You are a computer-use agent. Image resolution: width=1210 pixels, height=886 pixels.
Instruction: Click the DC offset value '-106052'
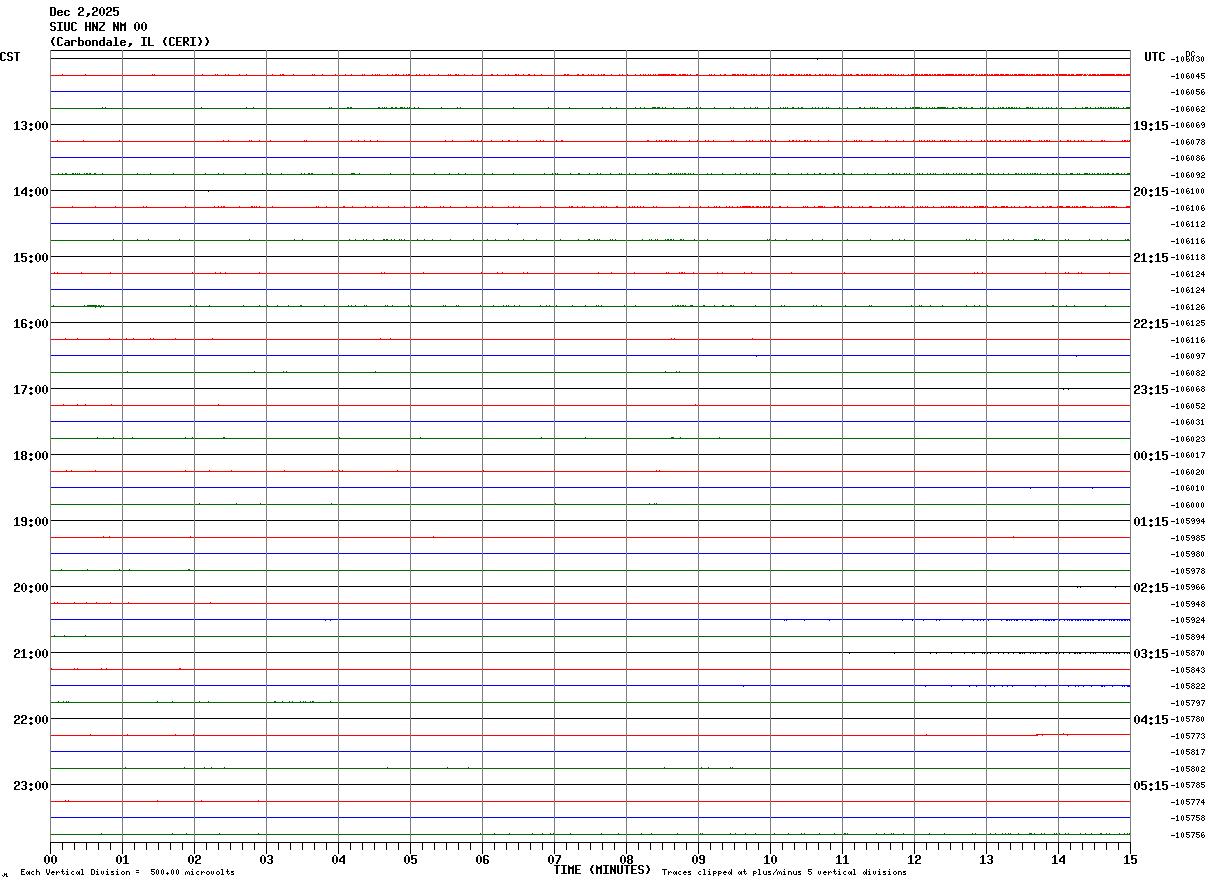[1187, 406]
